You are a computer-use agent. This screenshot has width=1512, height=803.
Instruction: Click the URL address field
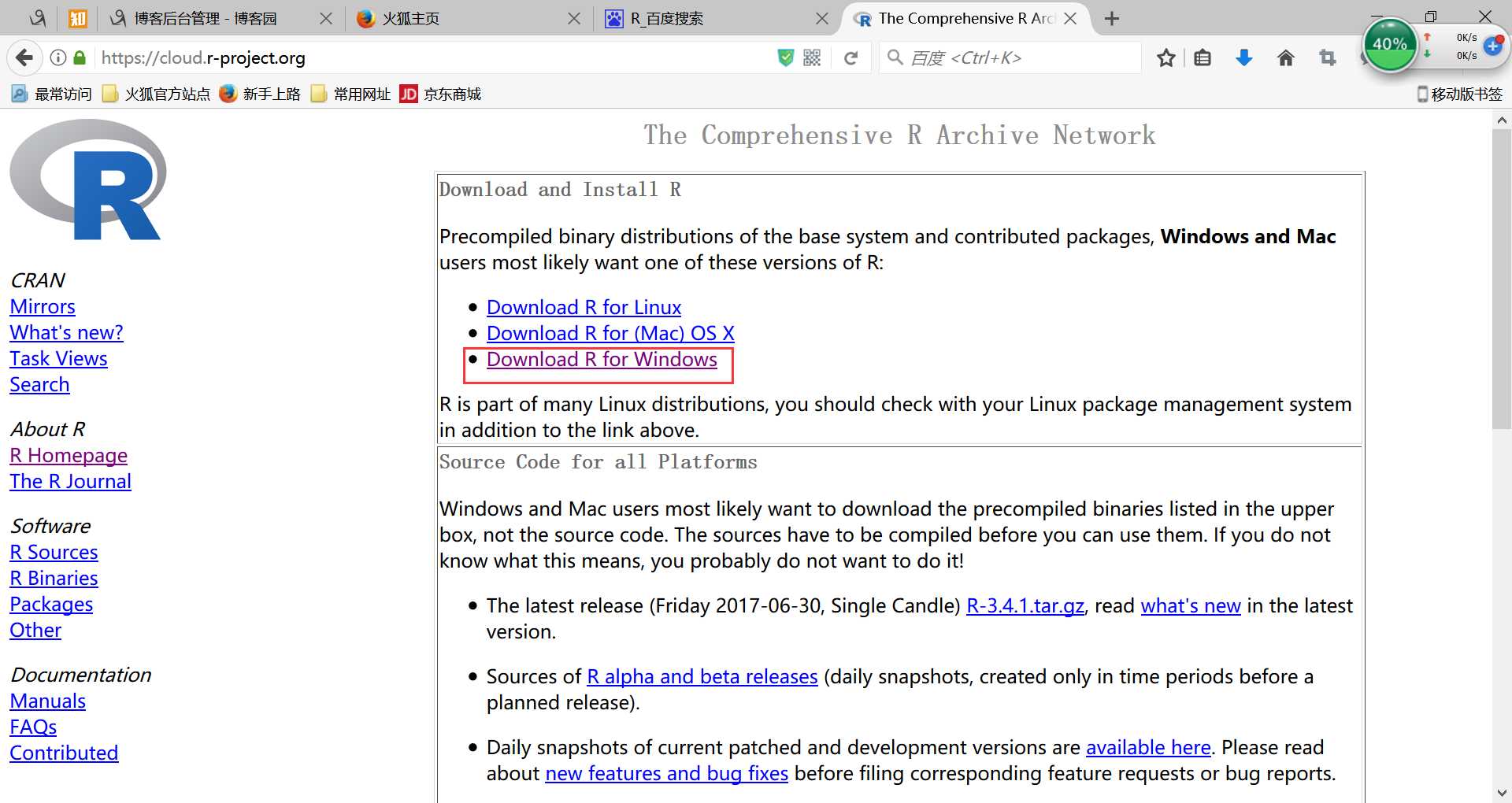(x=433, y=57)
